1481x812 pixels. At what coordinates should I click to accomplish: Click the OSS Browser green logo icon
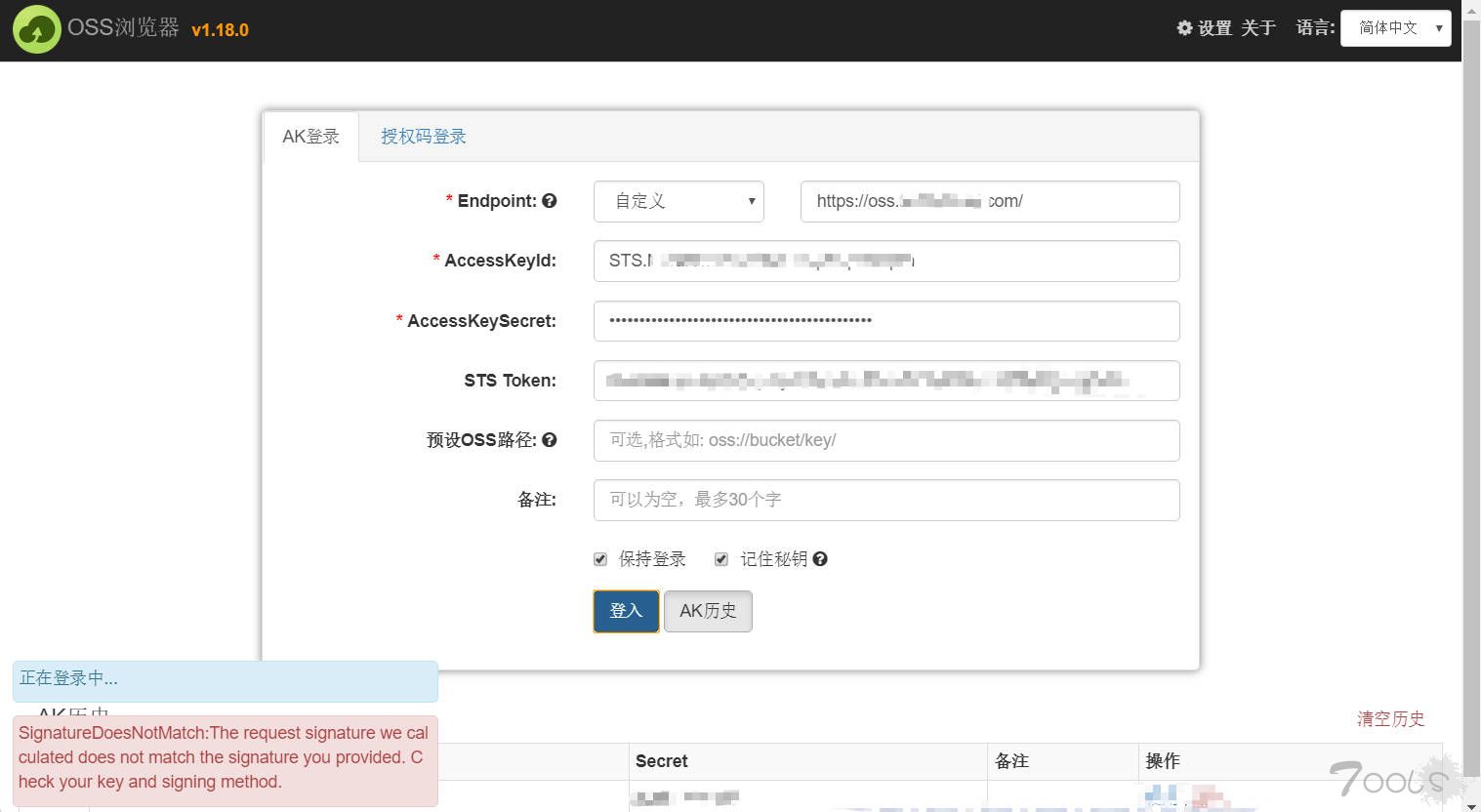click(36, 29)
